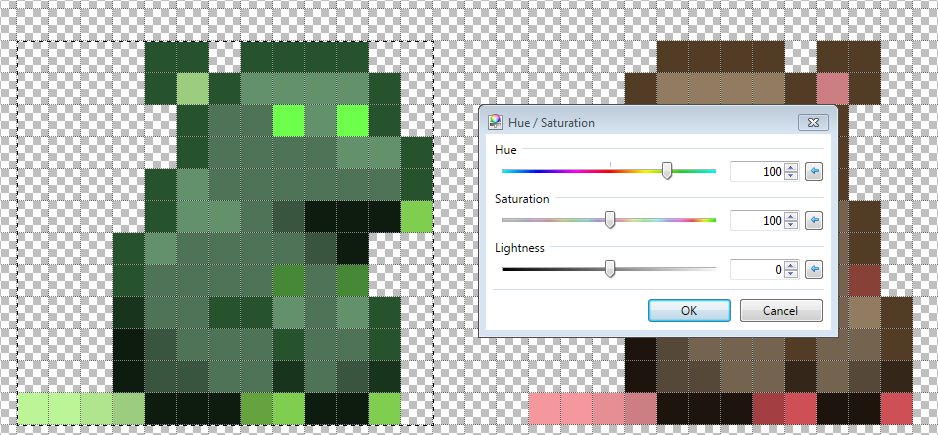
Task: Click the Saturation slider handle
Action: tap(610, 220)
